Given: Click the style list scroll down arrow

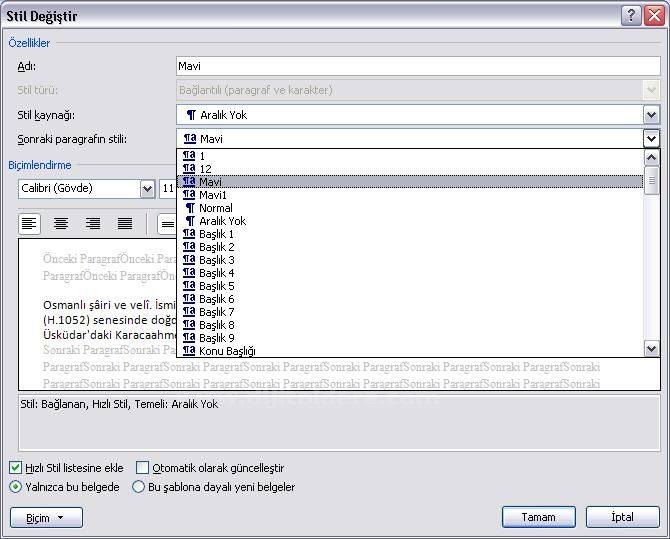Looking at the screenshot, I should 651,349.
